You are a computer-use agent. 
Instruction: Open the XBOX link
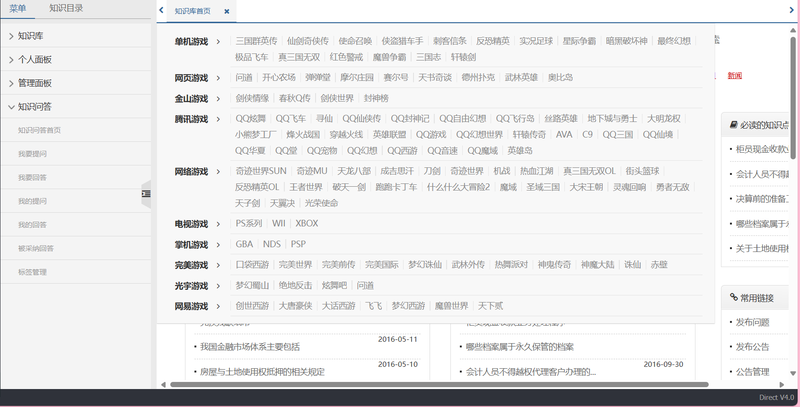tap(307, 223)
